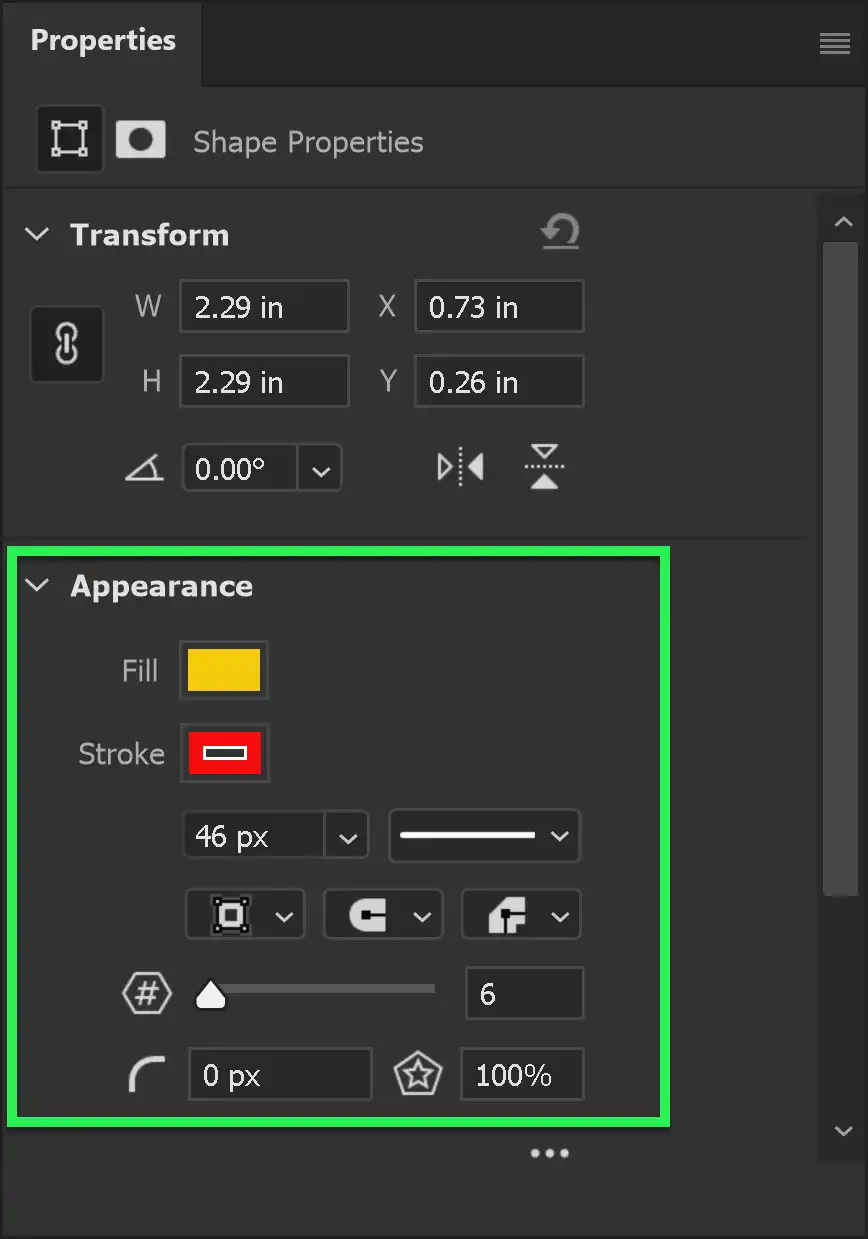Open the Fill color swatch
Viewport: 868px width, 1239px height.
coord(223,670)
